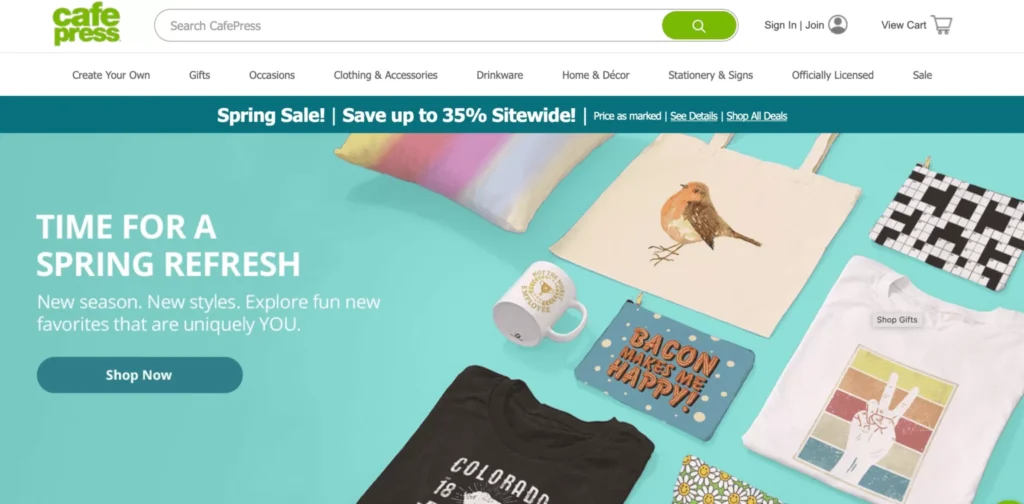Click the Join link
1024x504 pixels.
click(814, 25)
